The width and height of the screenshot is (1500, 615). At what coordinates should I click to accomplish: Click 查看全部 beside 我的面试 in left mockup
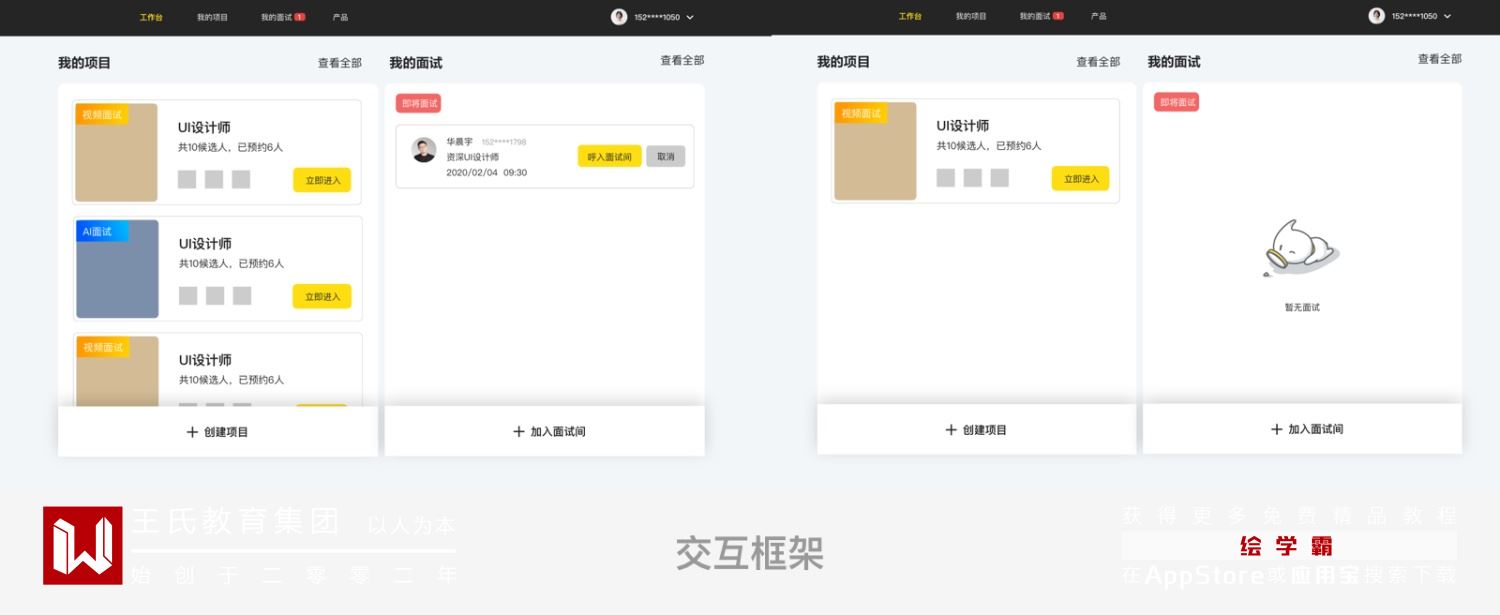click(x=682, y=61)
